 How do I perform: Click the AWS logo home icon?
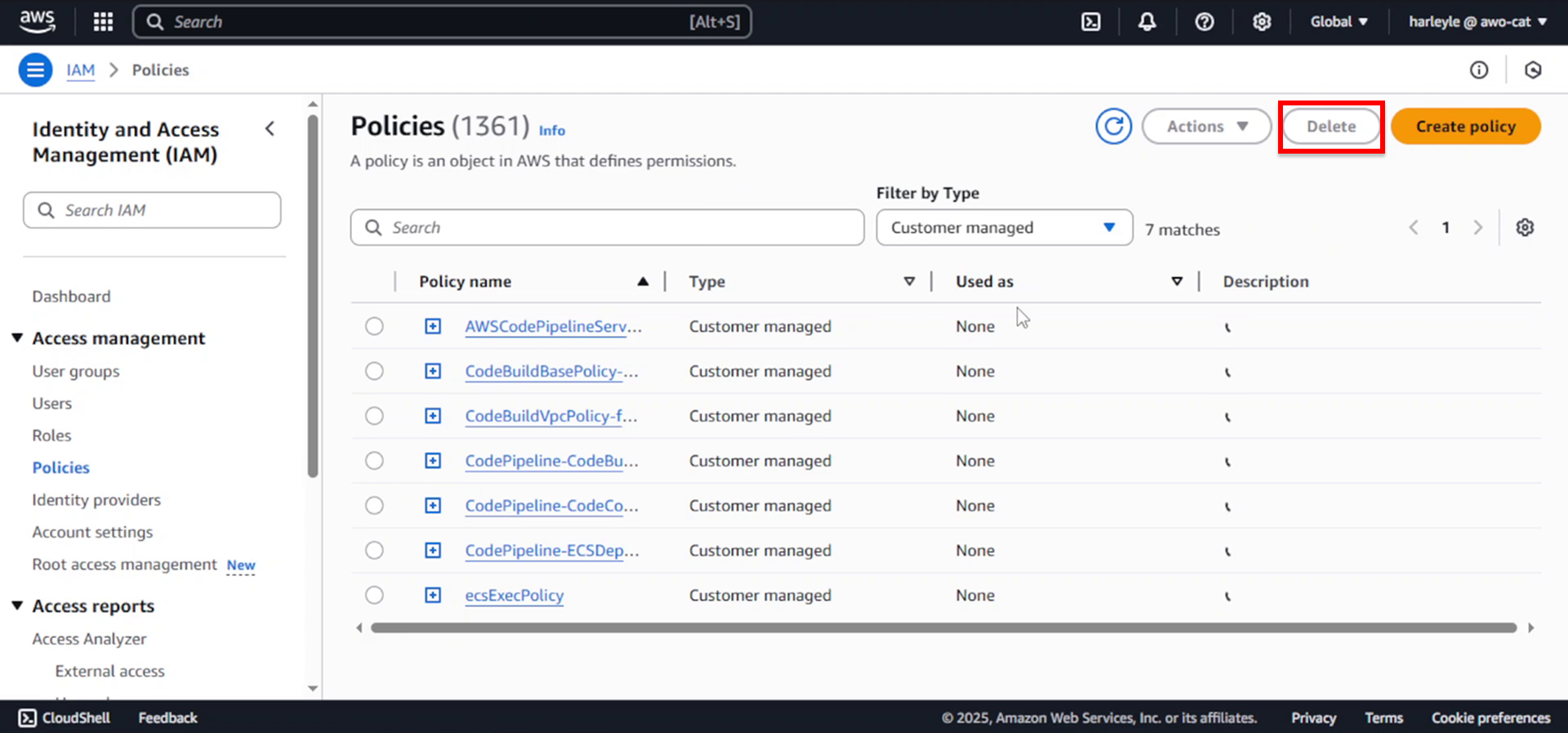tap(37, 22)
